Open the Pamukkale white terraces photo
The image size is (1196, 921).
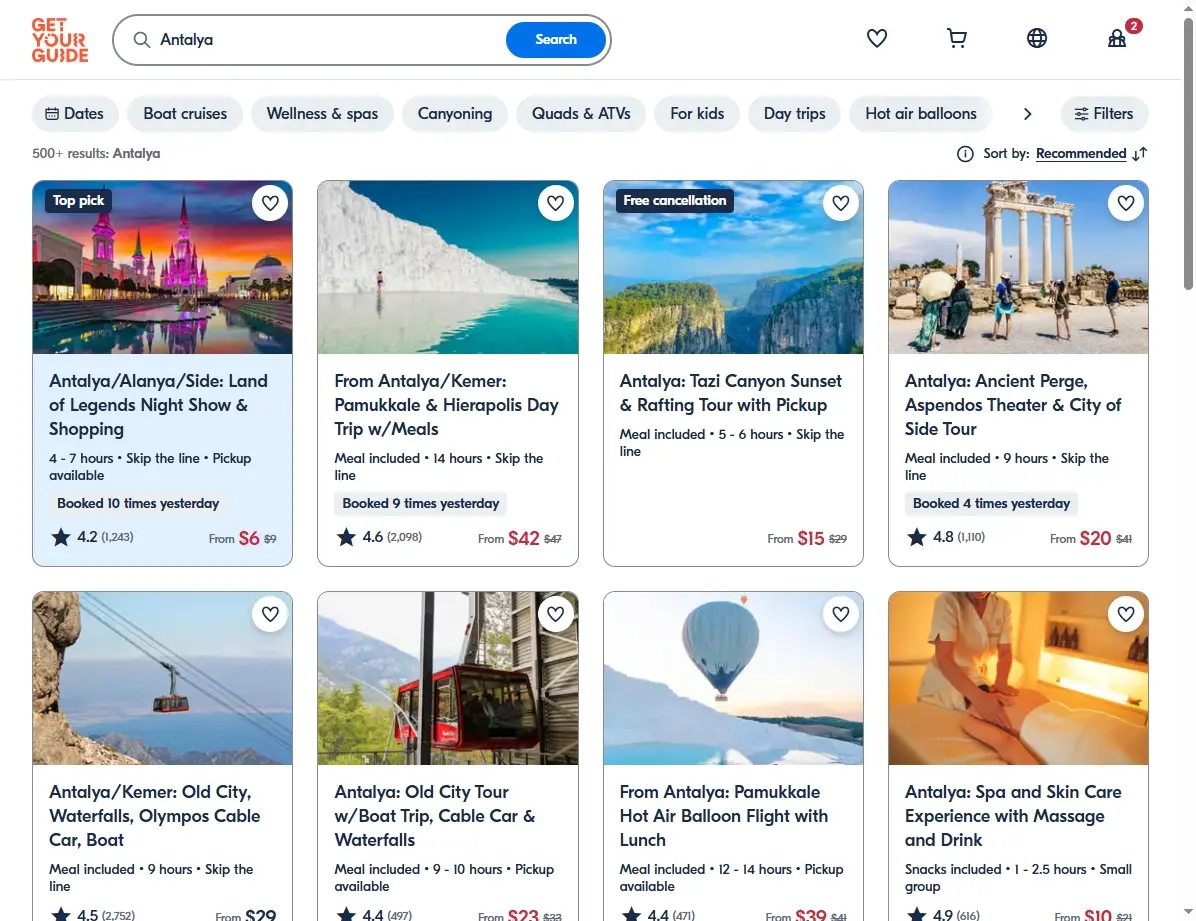coord(448,267)
